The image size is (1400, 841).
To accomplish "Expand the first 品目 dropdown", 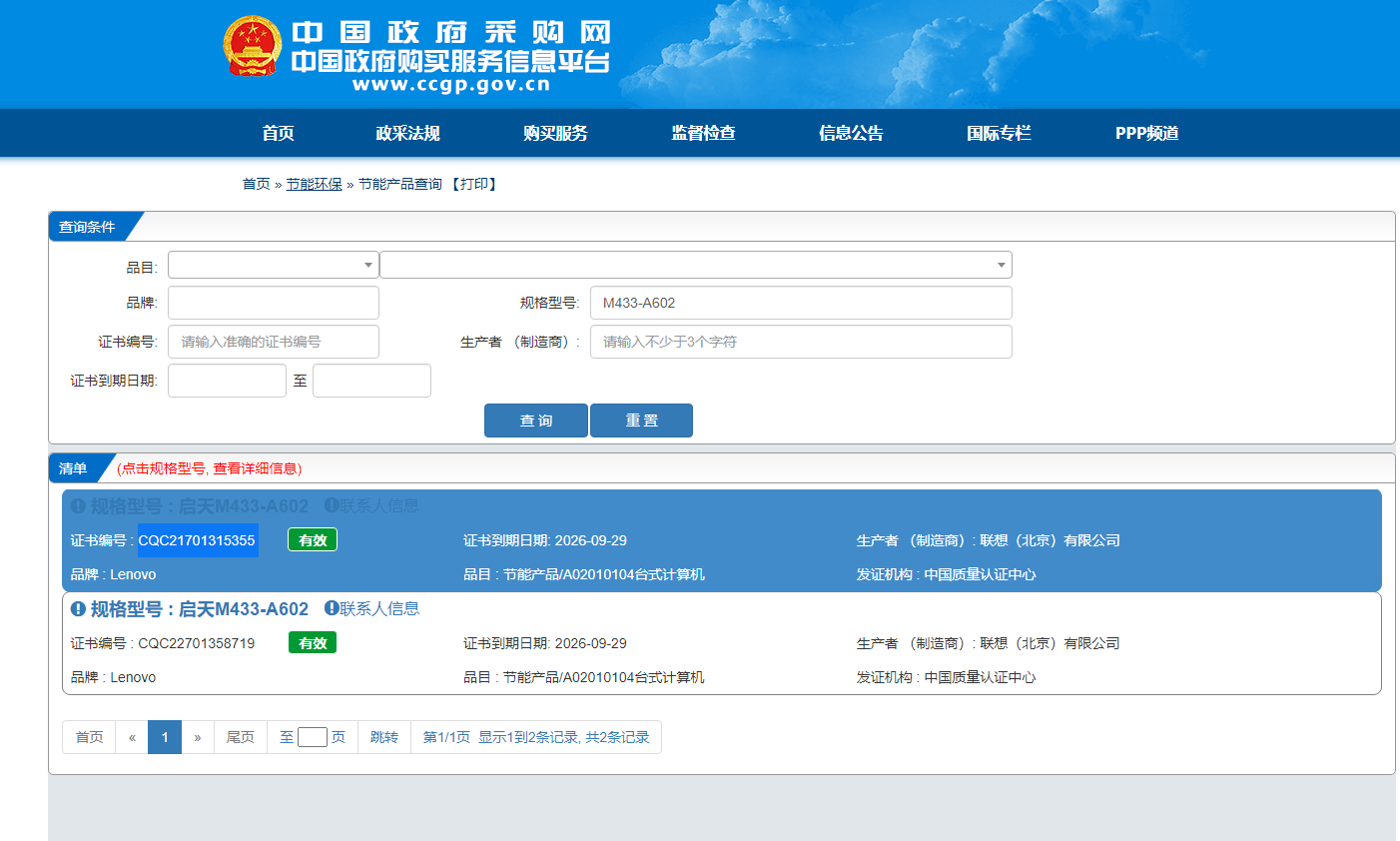I will tap(274, 265).
